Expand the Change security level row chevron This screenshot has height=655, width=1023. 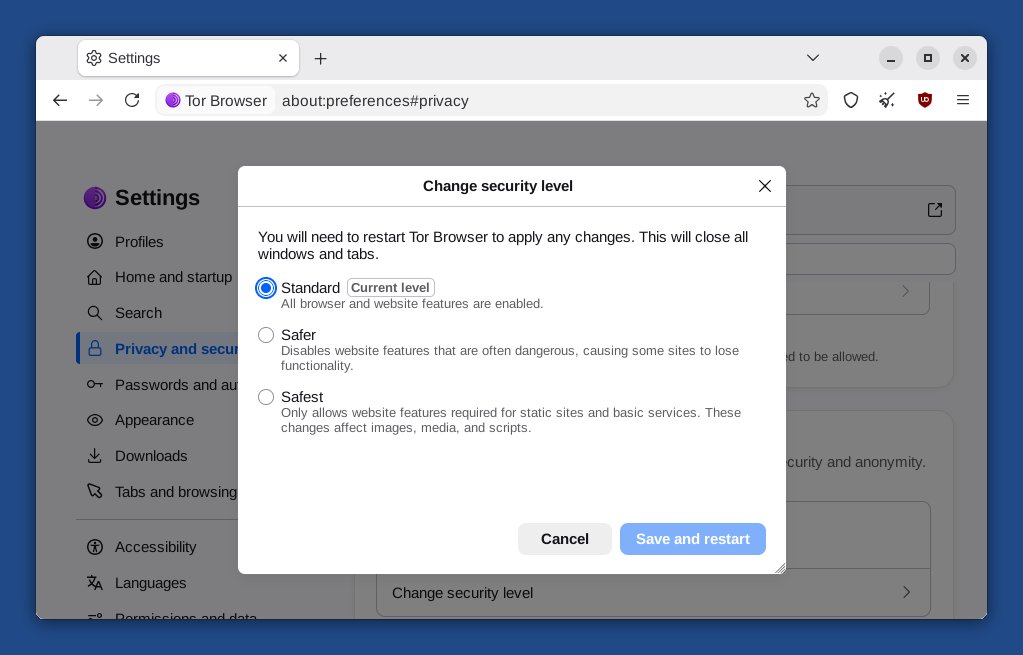pyautogui.click(x=906, y=592)
